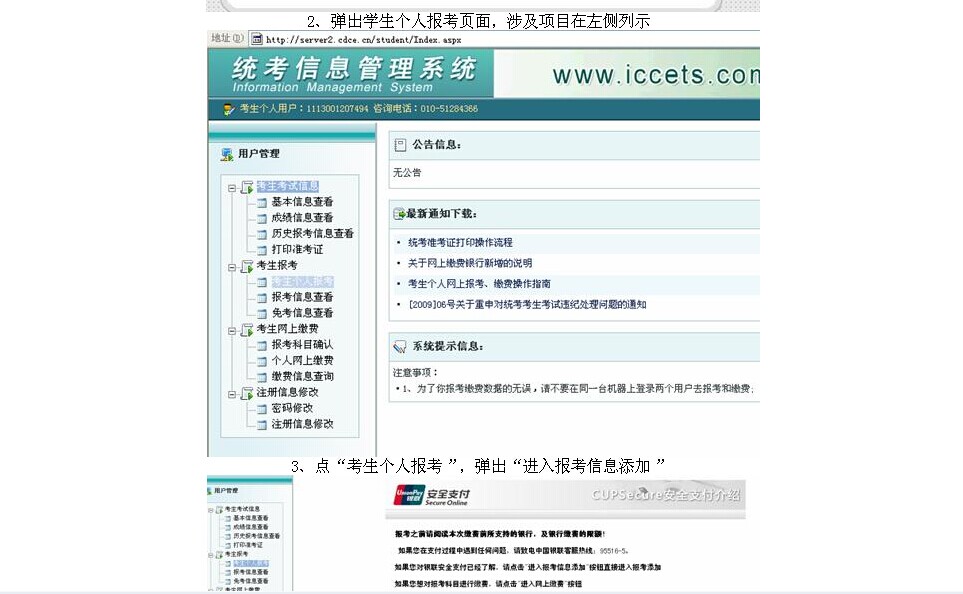Click the folder icon beside 考生考试信息
The image size is (963, 594).
[x=247, y=187]
